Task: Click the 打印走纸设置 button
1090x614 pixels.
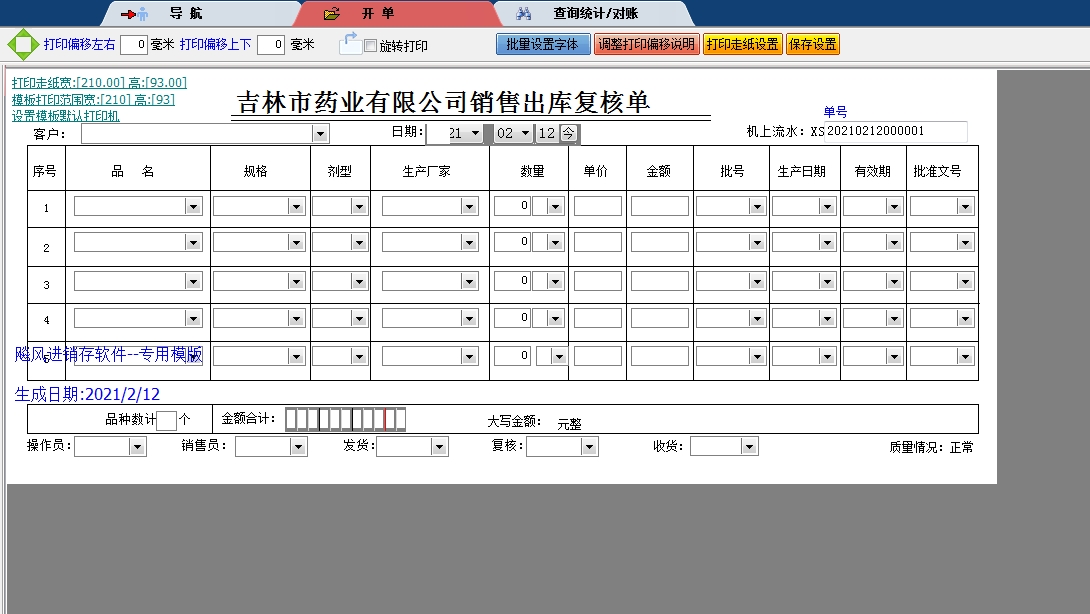Action: (x=742, y=45)
